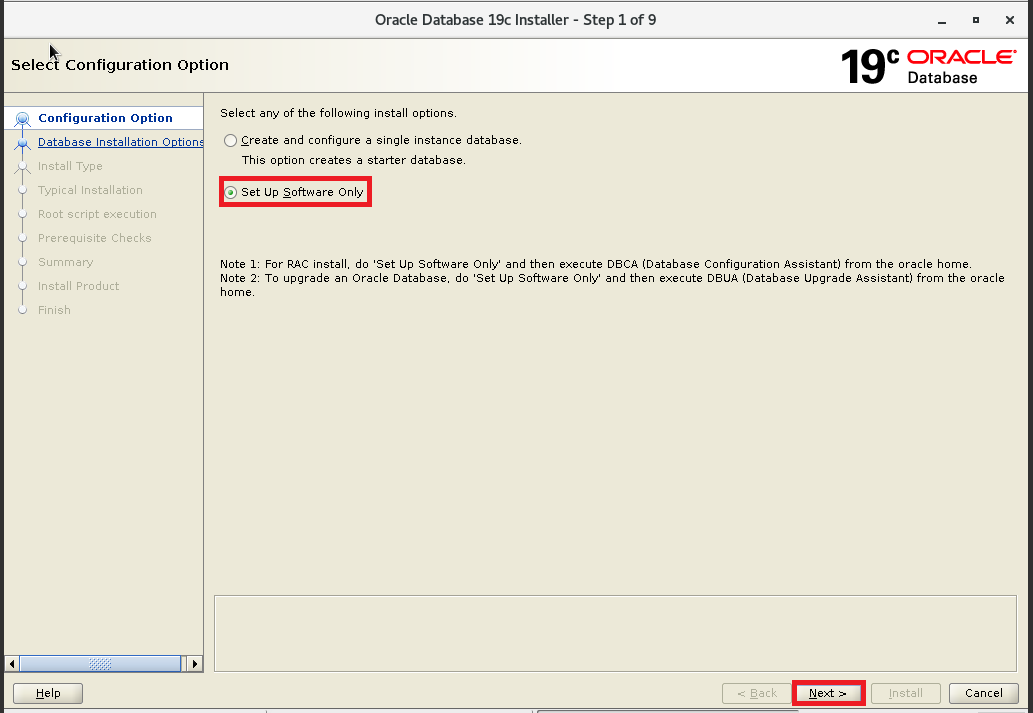The width and height of the screenshot is (1033, 713).
Task: Click the 'Install Product' step
Action: [78, 286]
